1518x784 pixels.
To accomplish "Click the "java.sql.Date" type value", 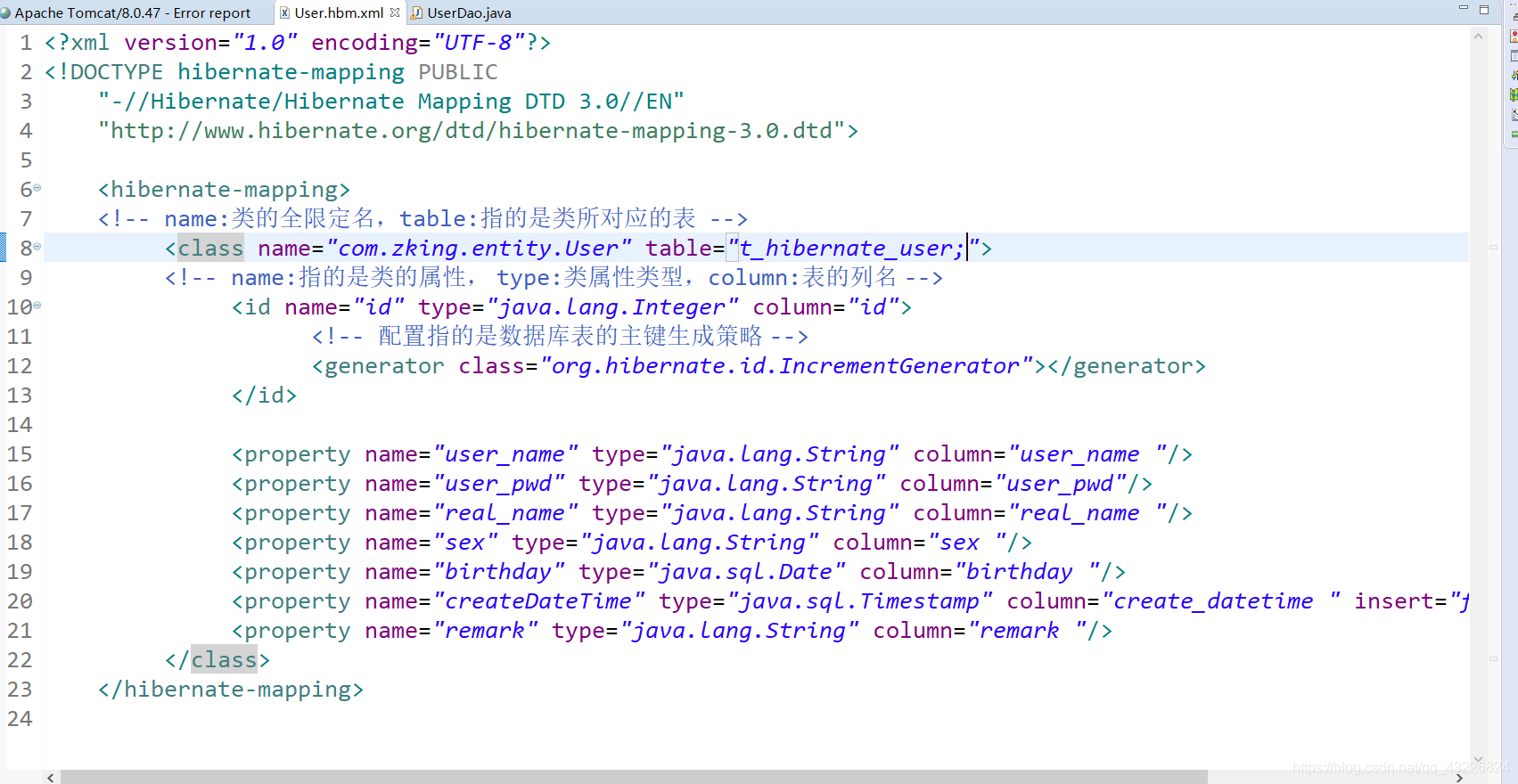I will coord(746,571).
